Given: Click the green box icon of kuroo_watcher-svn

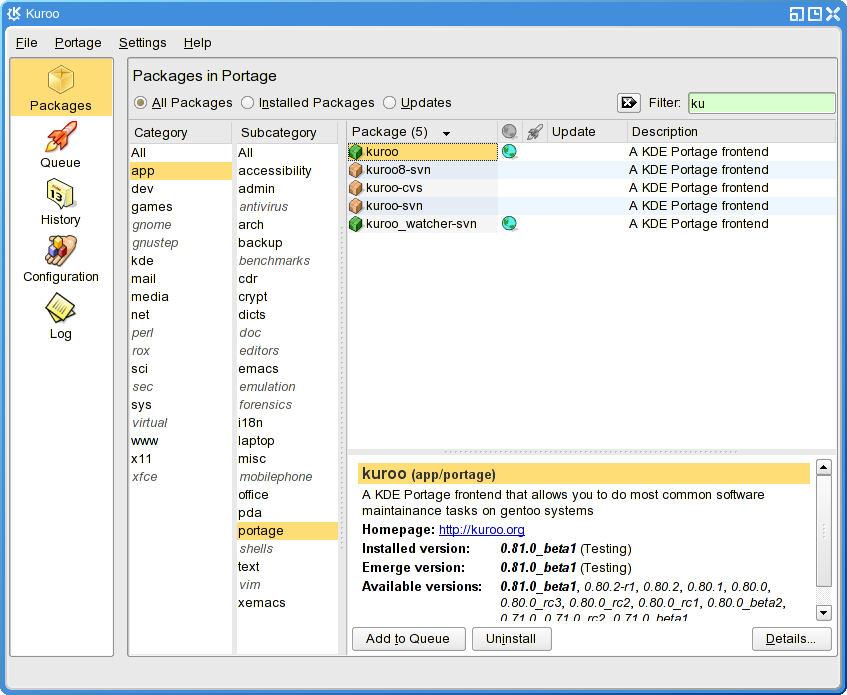Looking at the screenshot, I should (355, 224).
